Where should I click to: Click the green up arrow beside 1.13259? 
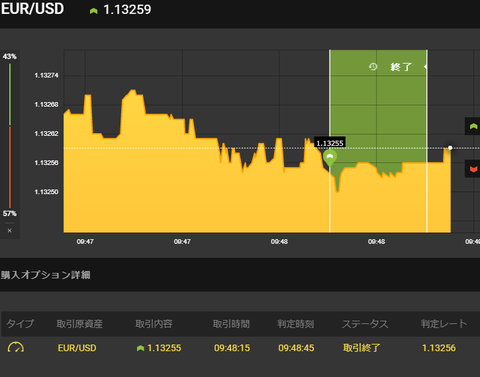94,11
